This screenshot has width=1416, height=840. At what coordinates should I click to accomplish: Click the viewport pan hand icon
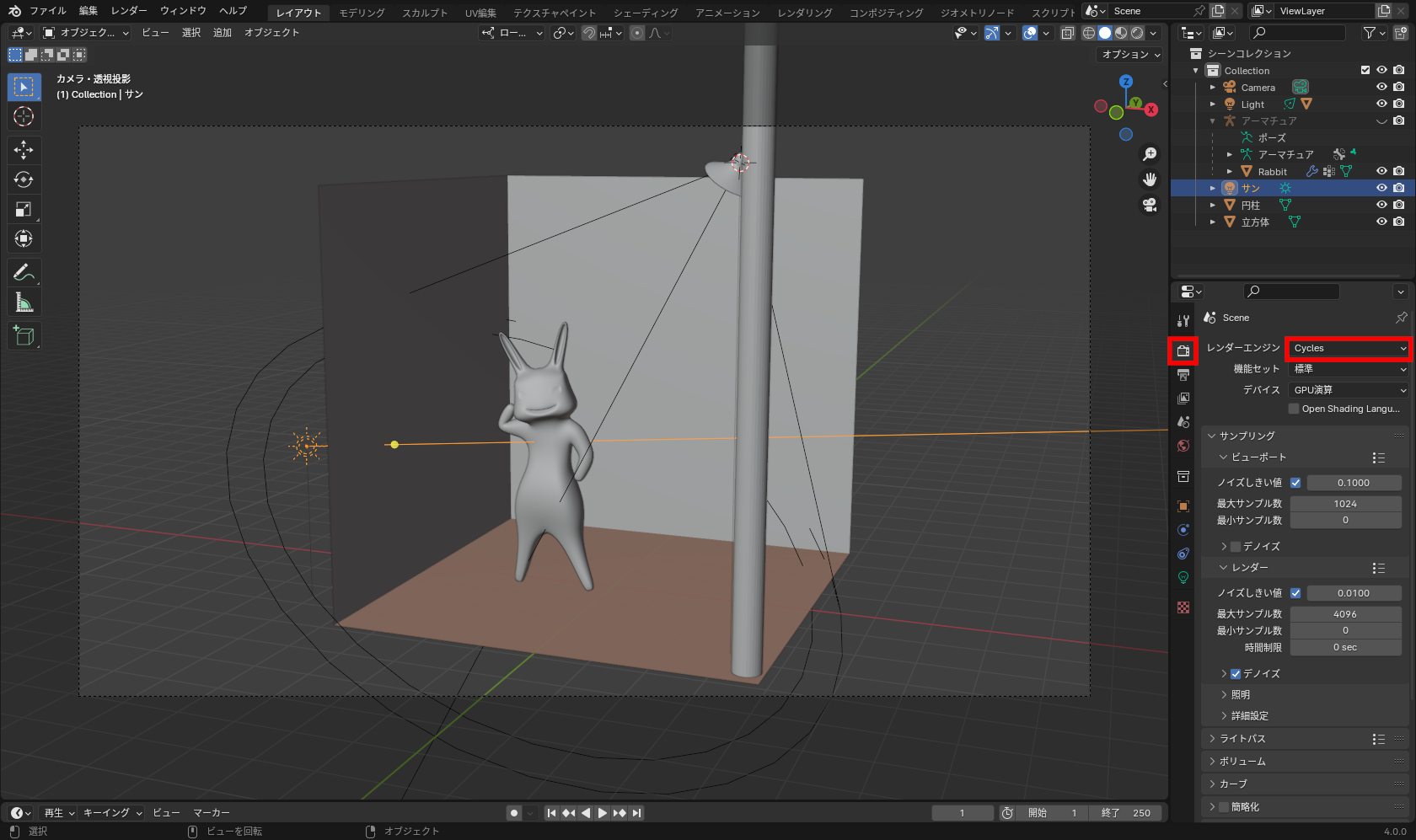click(1150, 179)
